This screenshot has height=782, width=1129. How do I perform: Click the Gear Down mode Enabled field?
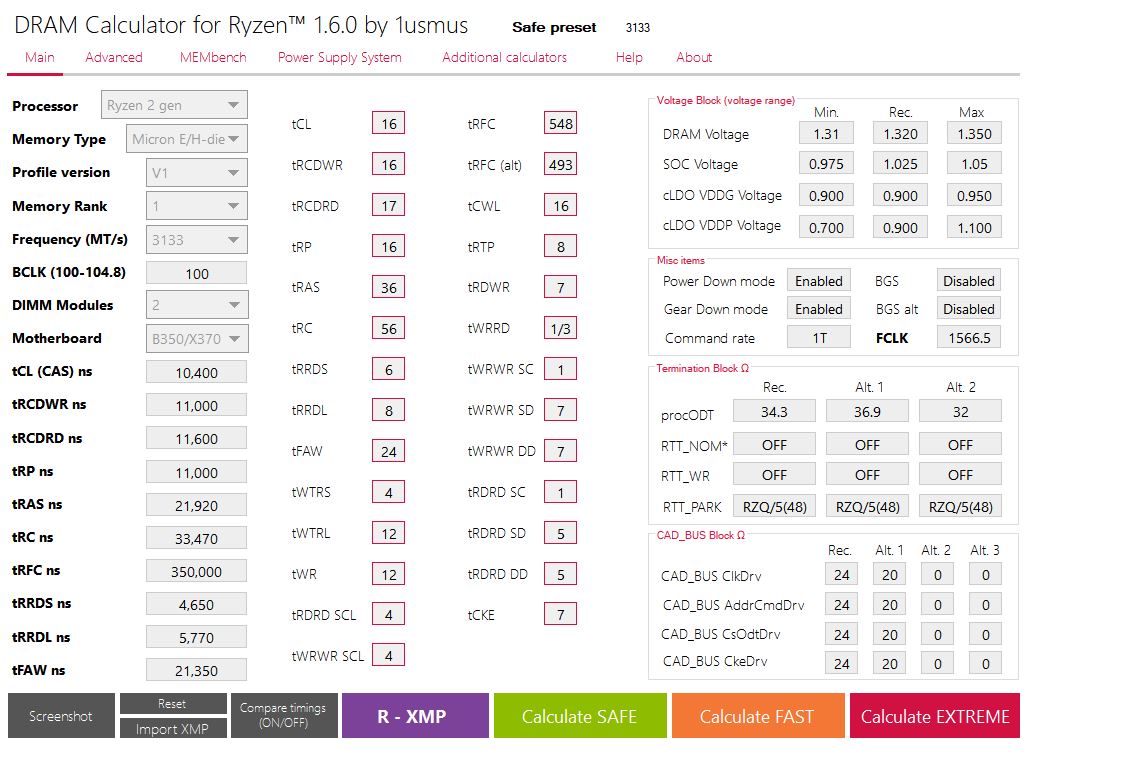pos(819,309)
